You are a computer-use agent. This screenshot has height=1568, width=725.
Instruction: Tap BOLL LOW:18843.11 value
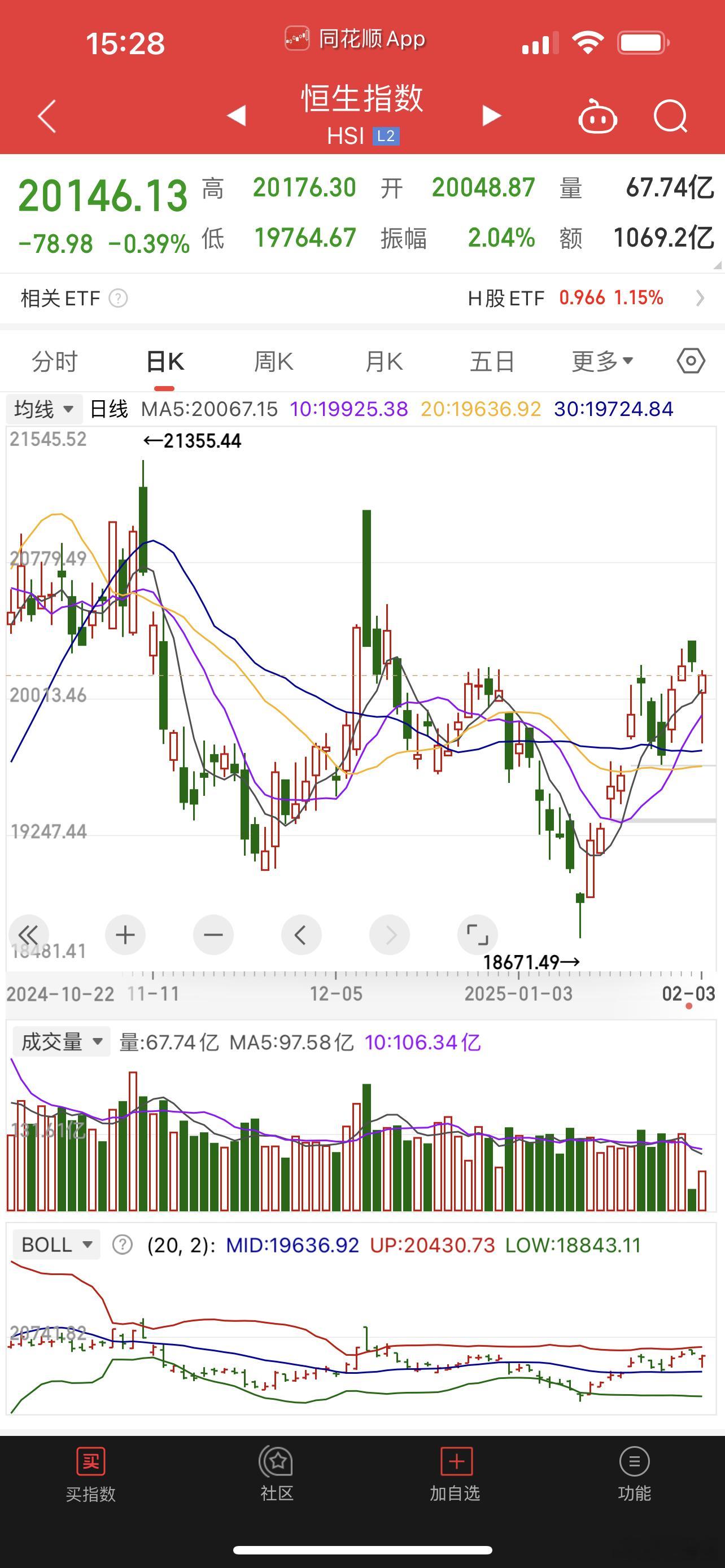574,1245
